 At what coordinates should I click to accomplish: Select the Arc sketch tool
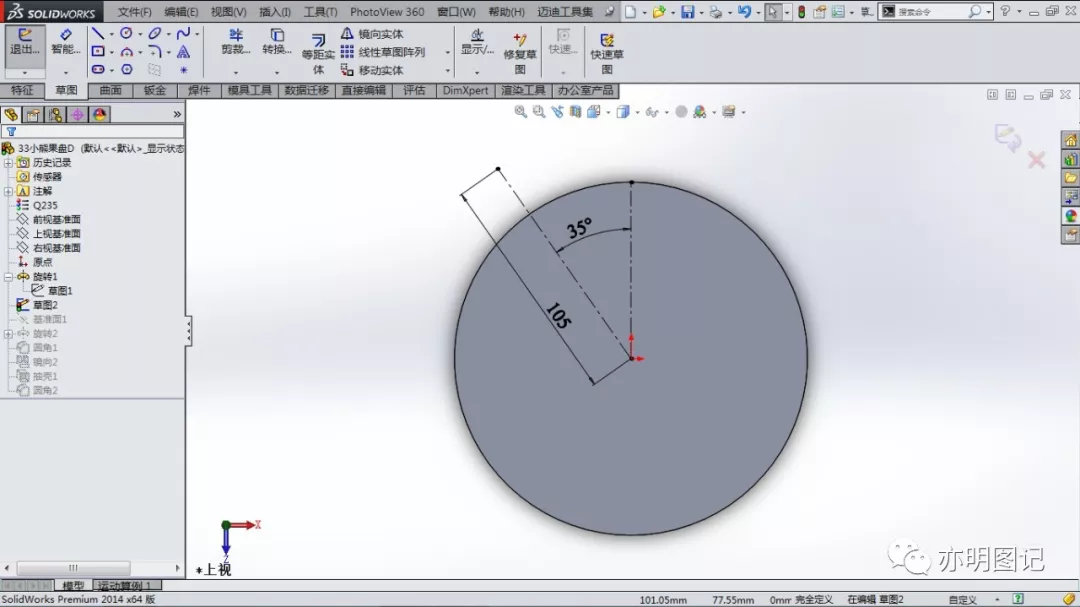(126, 52)
